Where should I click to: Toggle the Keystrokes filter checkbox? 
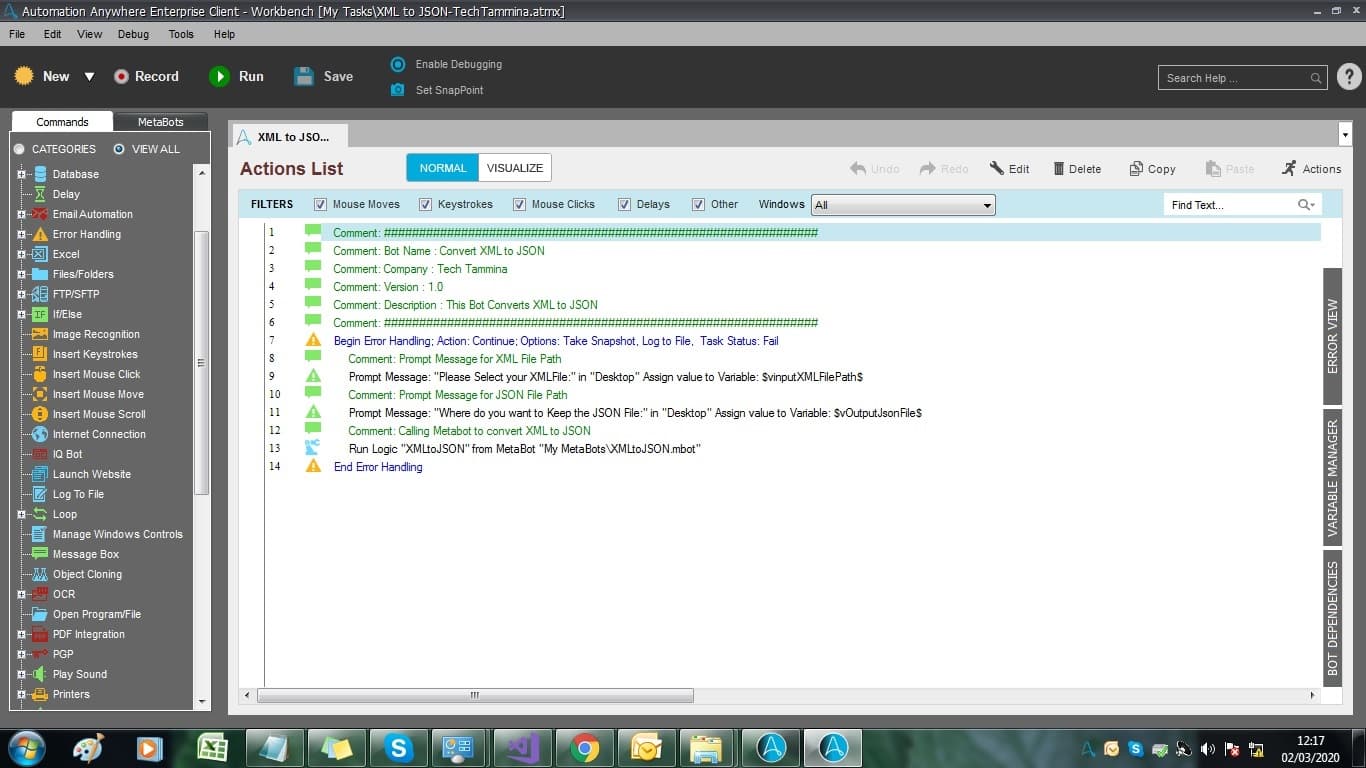coord(426,204)
